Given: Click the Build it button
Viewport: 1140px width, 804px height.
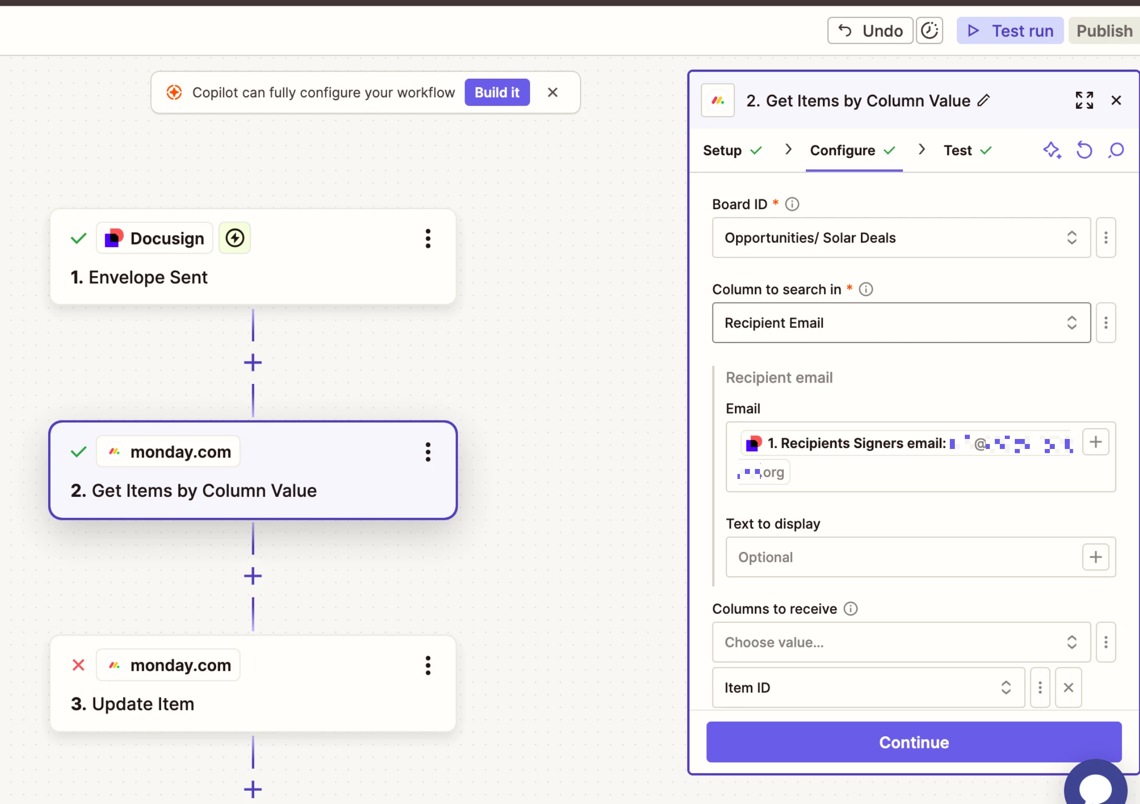Looking at the screenshot, I should (497, 92).
